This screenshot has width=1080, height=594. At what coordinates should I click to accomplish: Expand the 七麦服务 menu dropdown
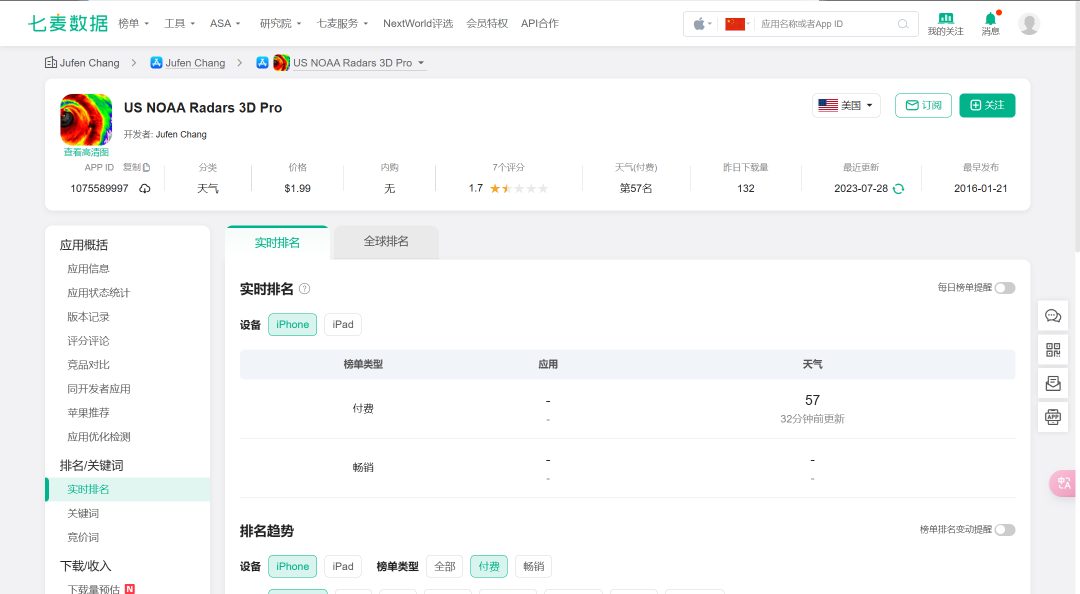[x=342, y=23]
